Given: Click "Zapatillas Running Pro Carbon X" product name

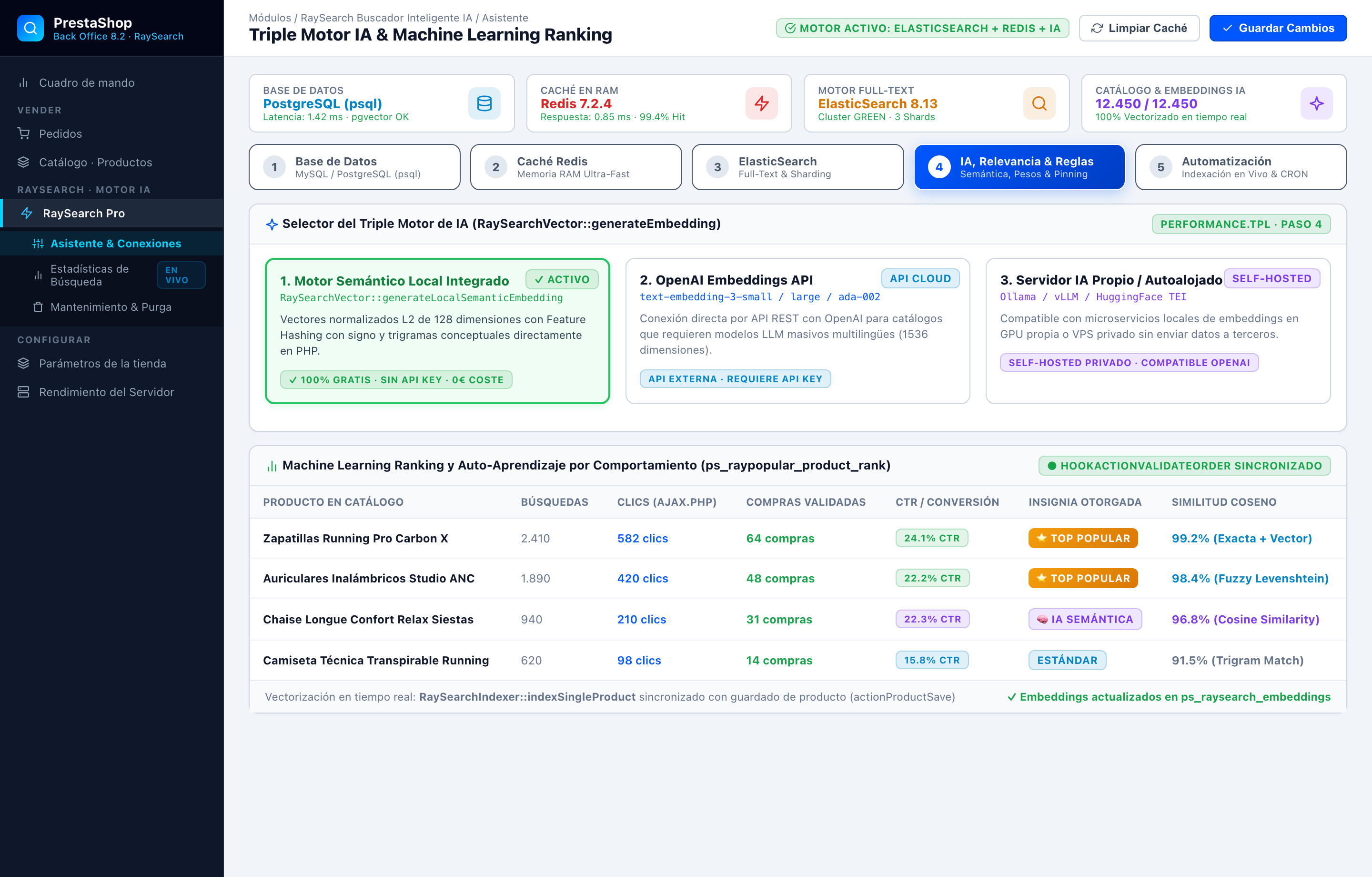Looking at the screenshot, I should click(x=355, y=538).
